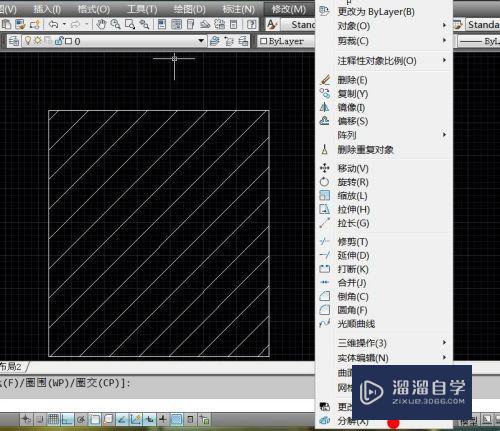500x431 pixels.
Task: Choose 偏移(S) offset in Modify menu
Action: (383, 121)
